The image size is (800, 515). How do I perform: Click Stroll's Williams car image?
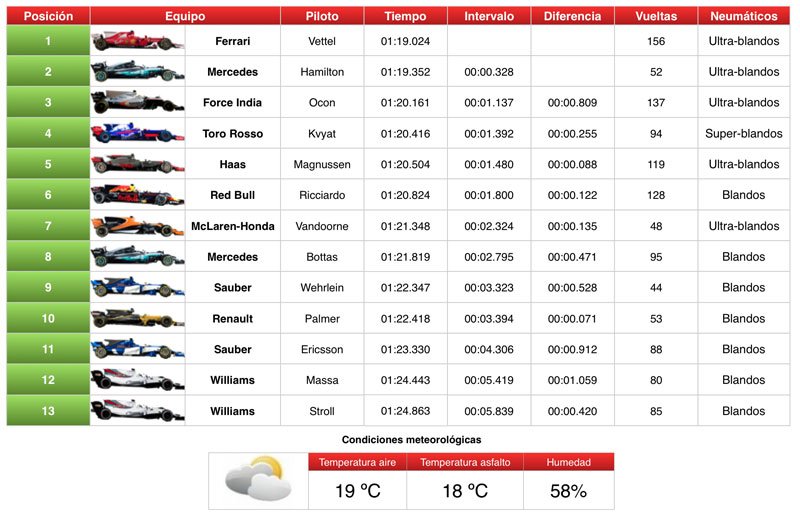pos(138,410)
